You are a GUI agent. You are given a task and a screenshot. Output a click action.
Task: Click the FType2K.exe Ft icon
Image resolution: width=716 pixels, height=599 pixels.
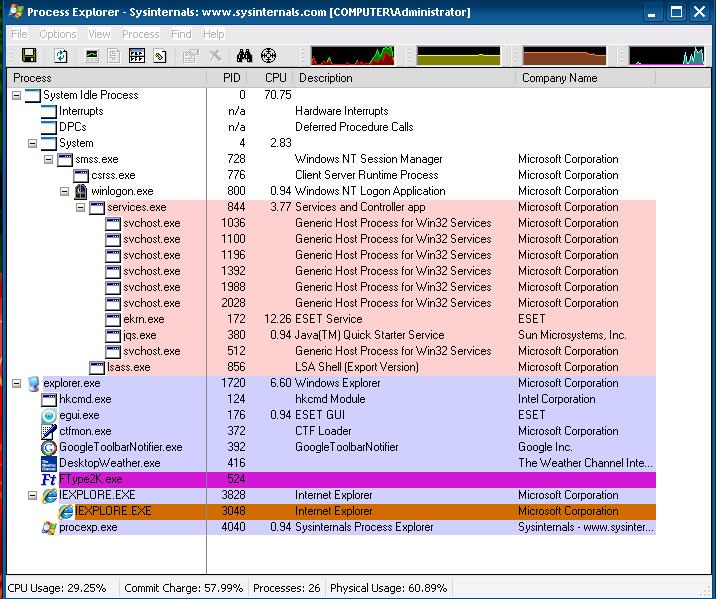[49, 479]
